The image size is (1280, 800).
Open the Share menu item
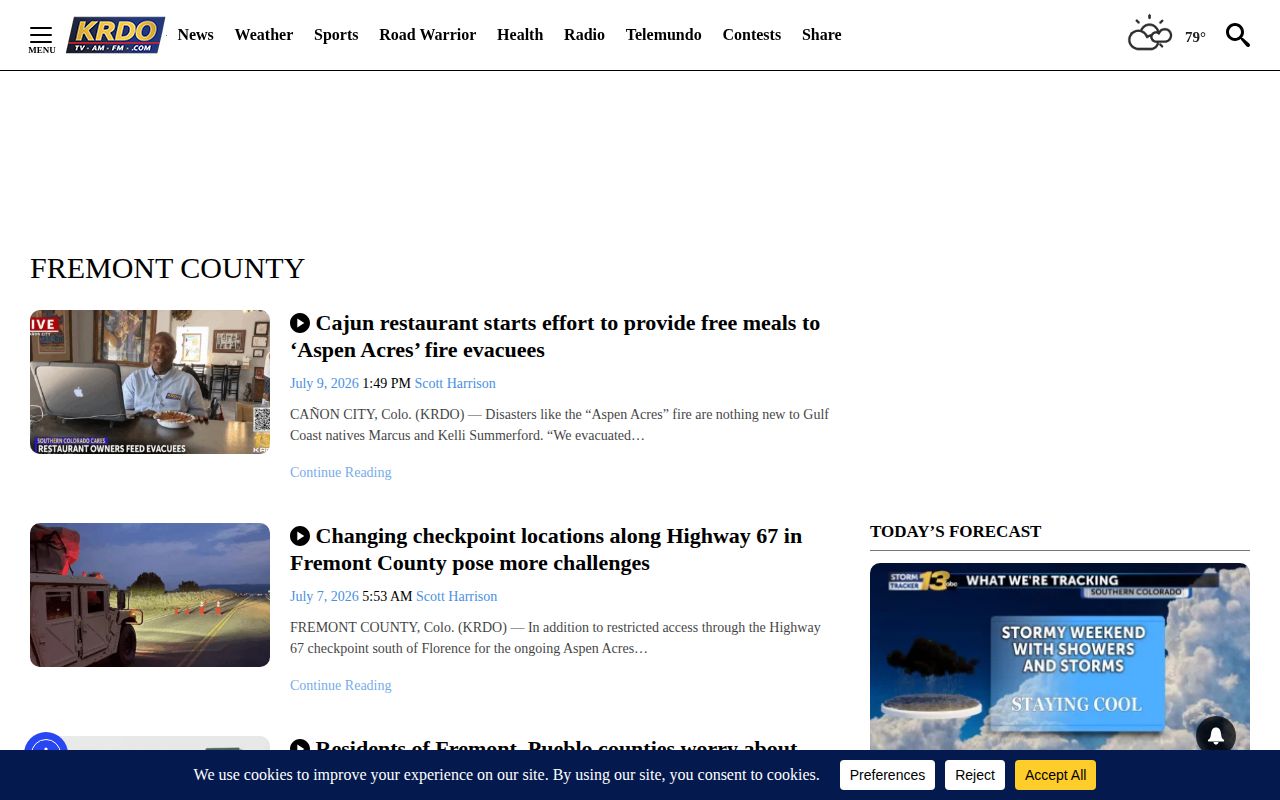click(822, 35)
